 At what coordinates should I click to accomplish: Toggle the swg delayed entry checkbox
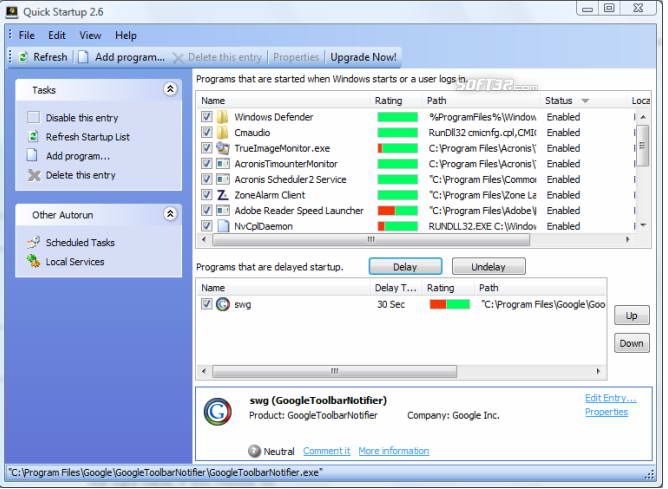click(x=207, y=304)
